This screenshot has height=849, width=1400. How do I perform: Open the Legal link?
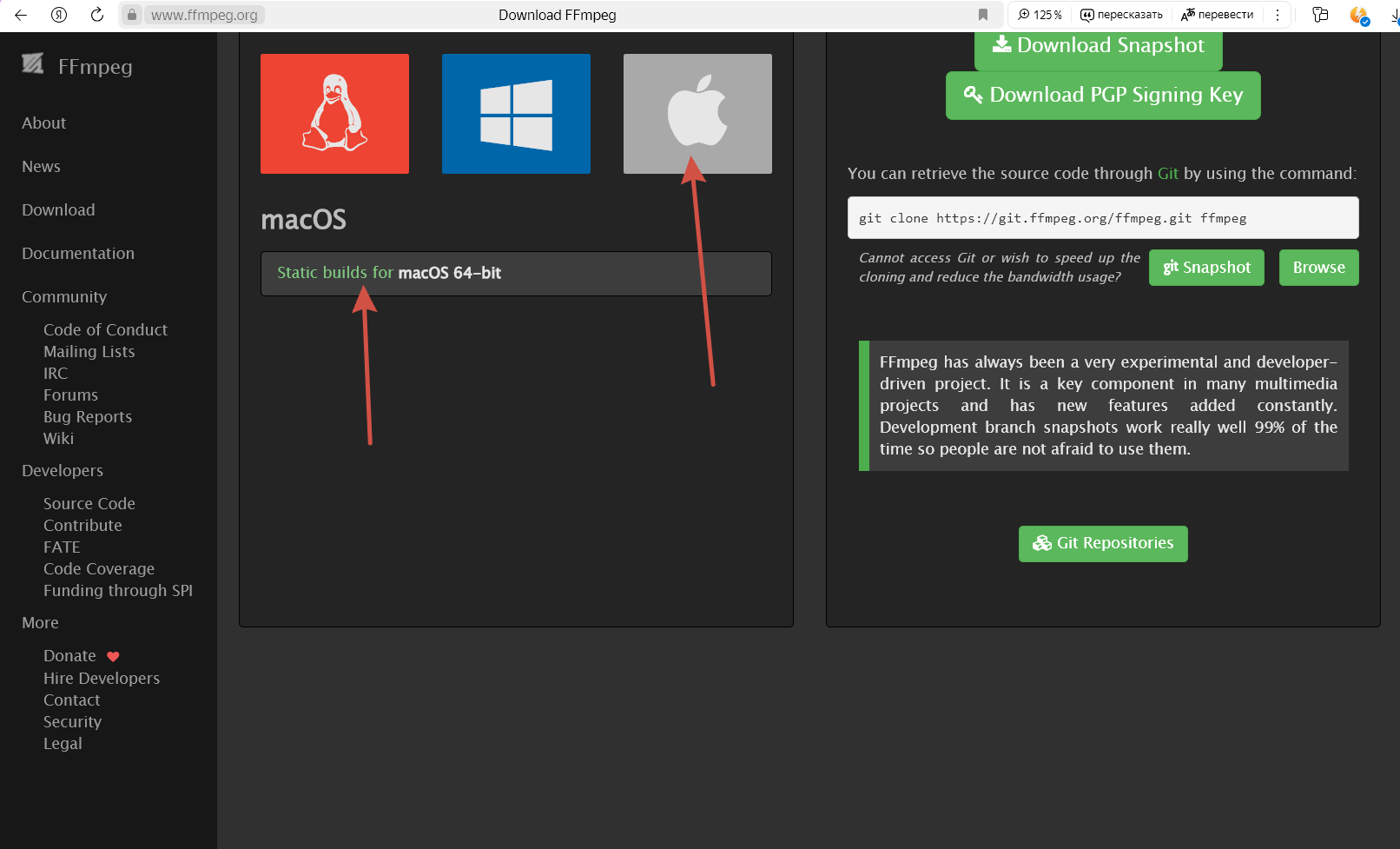[x=63, y=744]
